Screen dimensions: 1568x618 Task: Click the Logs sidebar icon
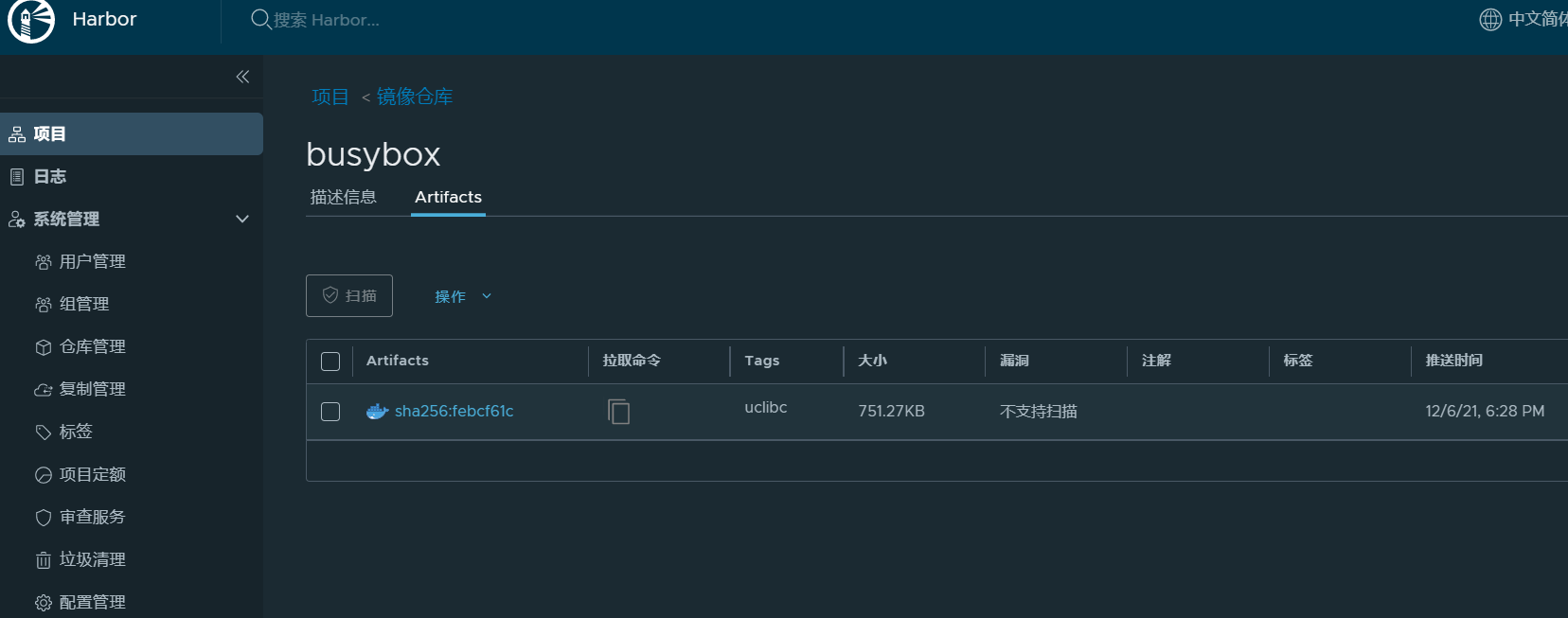(x=17, y=177)
